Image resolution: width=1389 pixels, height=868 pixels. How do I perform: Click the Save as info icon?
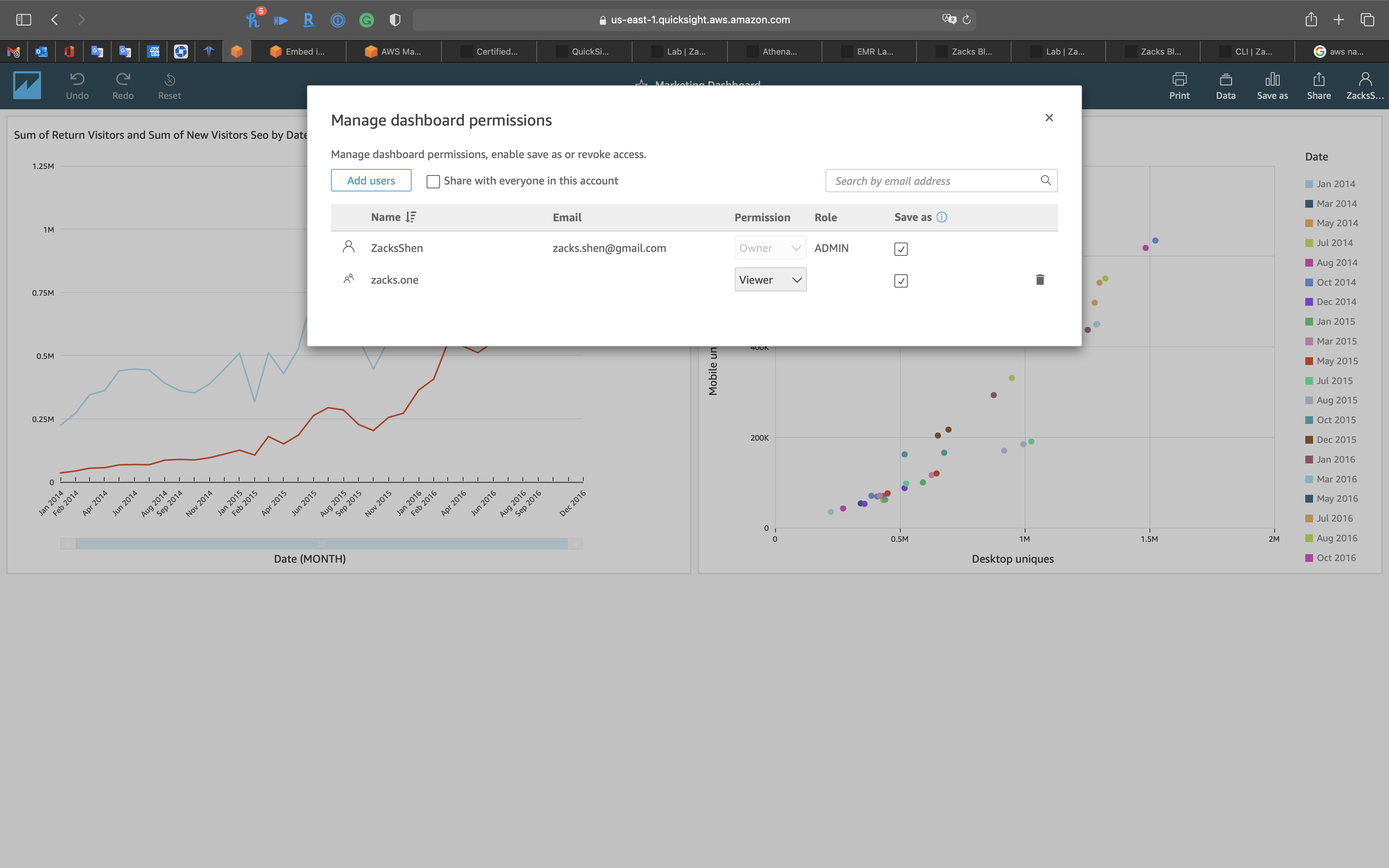point(941,217)
